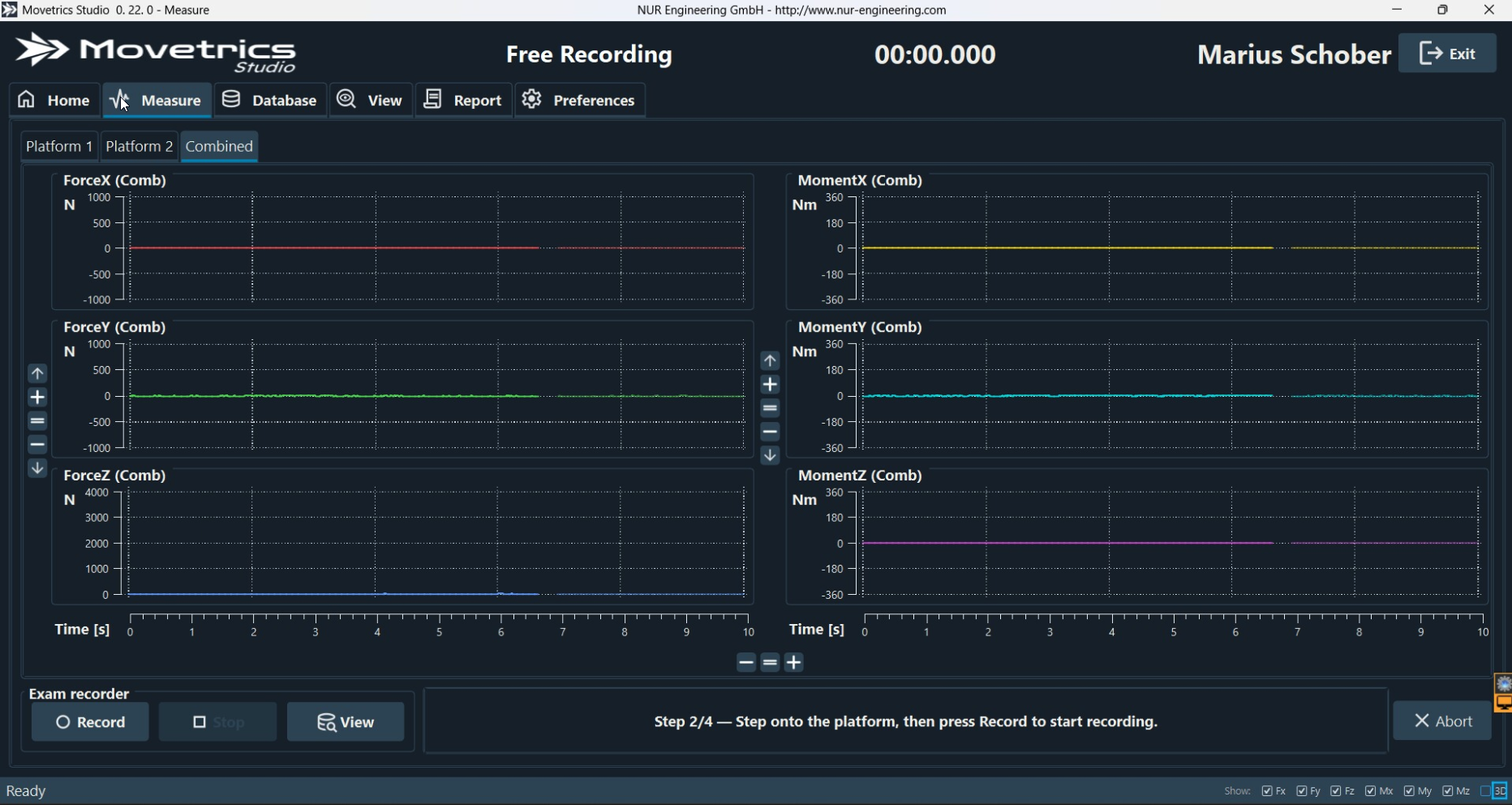Select the Combined tab

(220, 146)
